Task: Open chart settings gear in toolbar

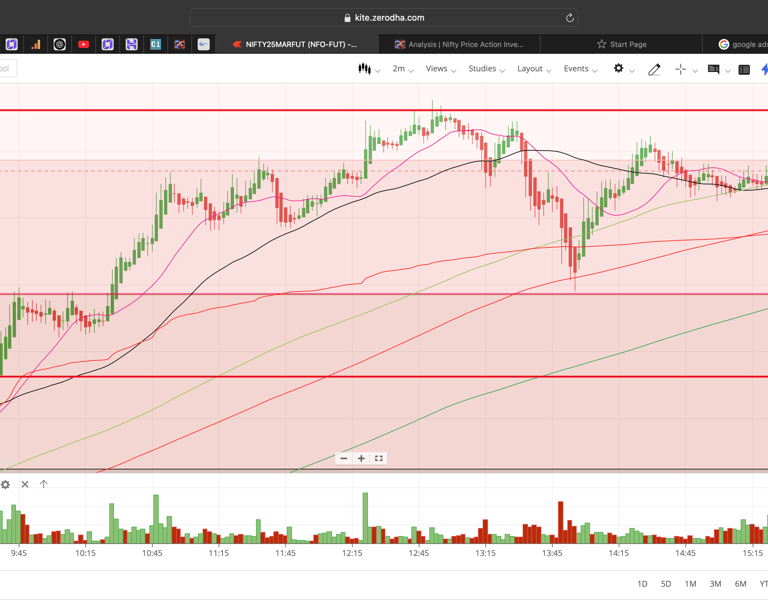Action: [x=619, y=69]
